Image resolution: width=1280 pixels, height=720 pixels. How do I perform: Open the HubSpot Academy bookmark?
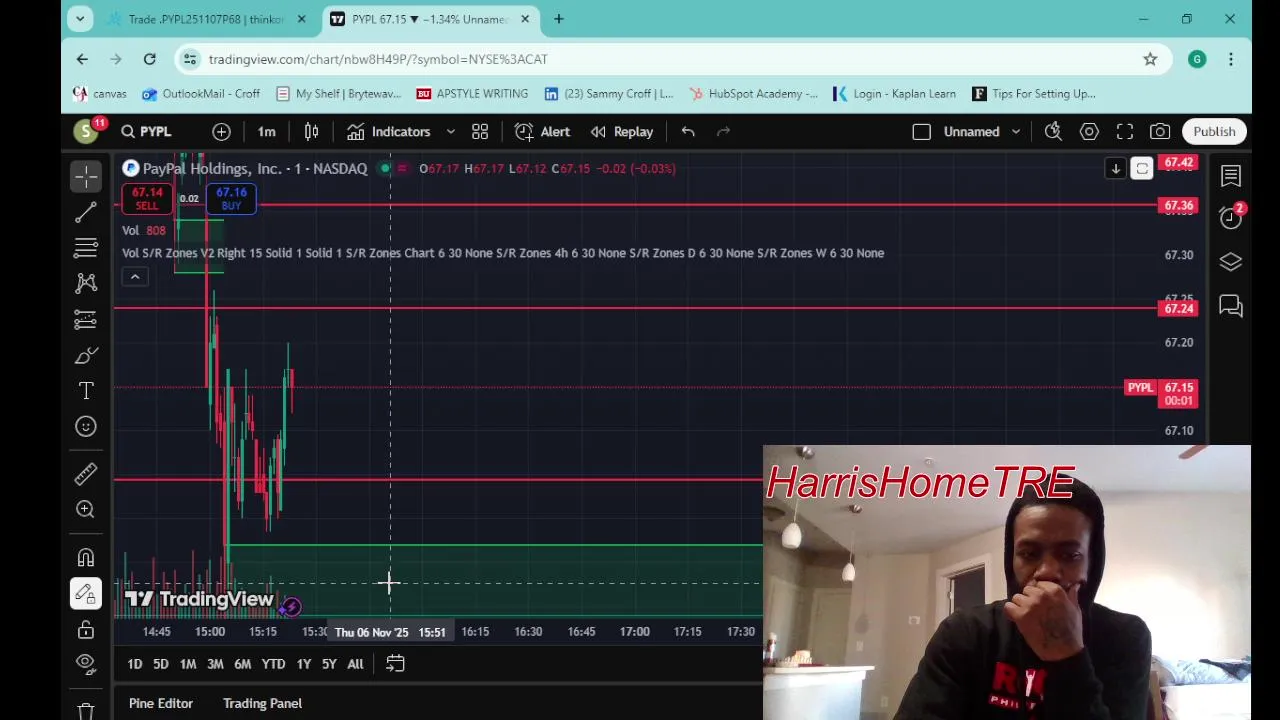click(x=752, y=94)
